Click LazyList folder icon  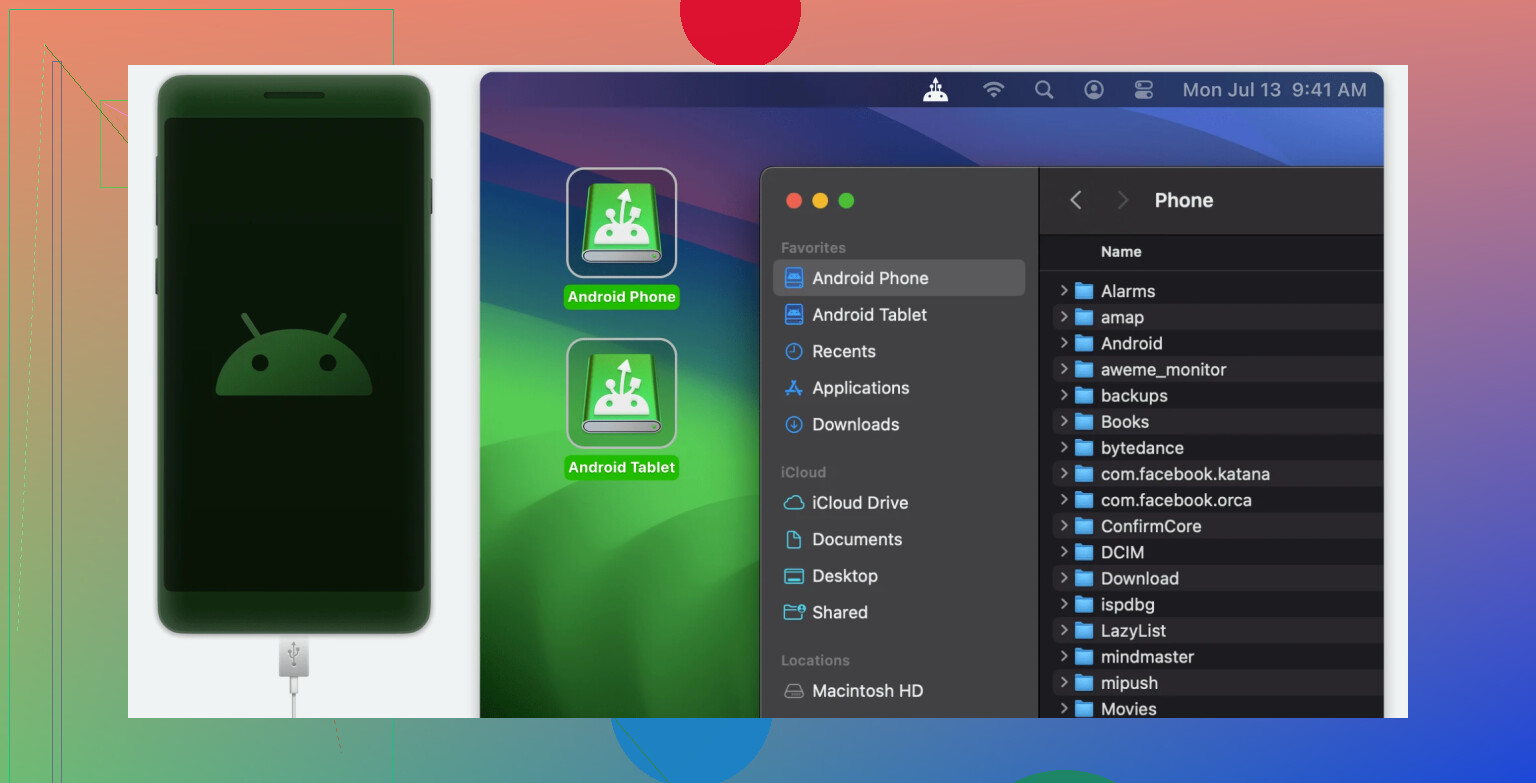click(x=1084, y=630)
